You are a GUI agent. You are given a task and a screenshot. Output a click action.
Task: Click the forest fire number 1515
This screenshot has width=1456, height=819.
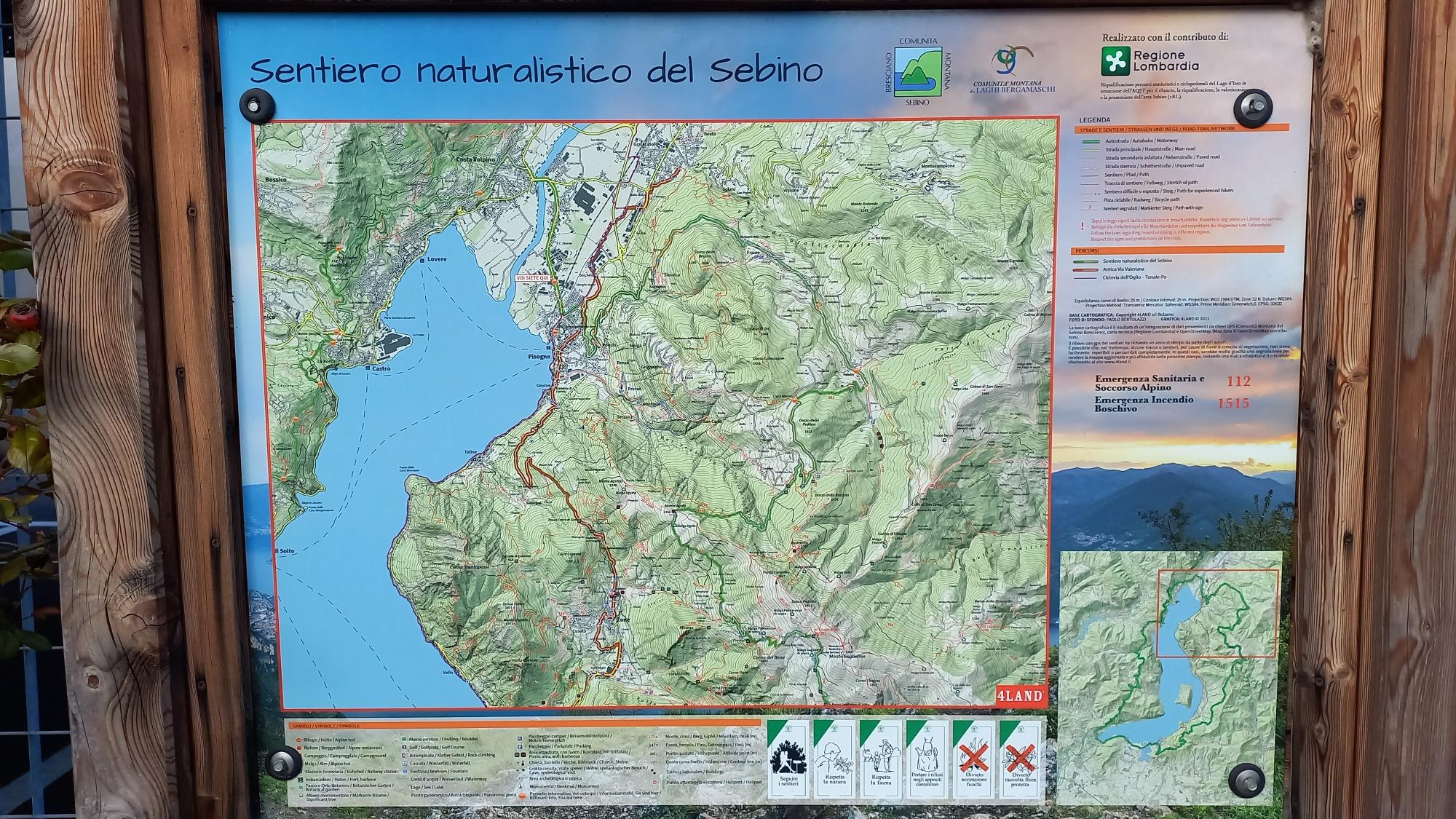[x=1233, y=403]
